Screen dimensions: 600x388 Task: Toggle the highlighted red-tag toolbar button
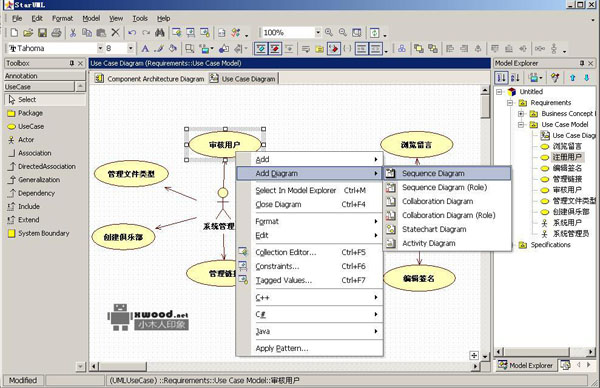pyautogui.click(x=334, y=49)
